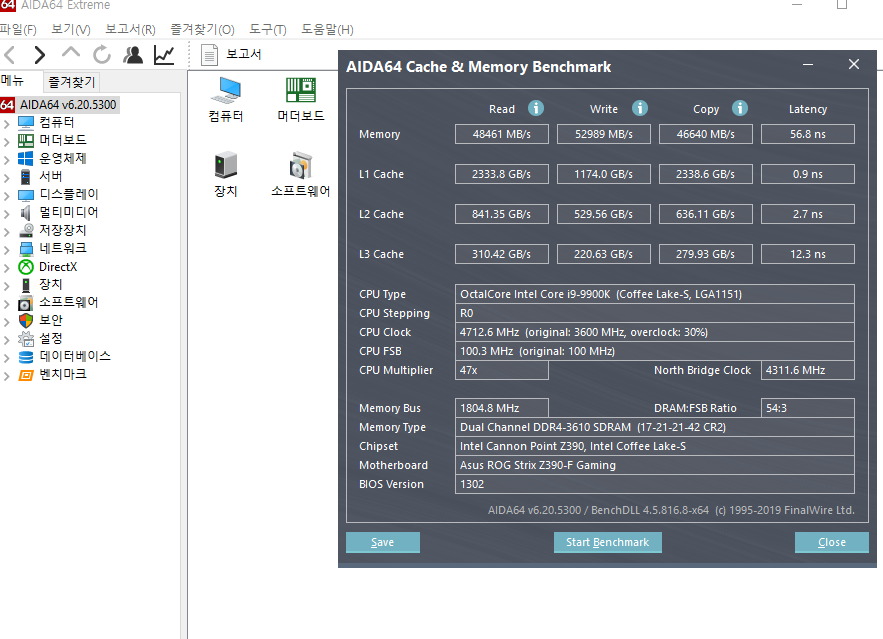Select the 저장장치 disk icon in tree
The width and height of the screenshot is (883, 639).
pos(26,231)
